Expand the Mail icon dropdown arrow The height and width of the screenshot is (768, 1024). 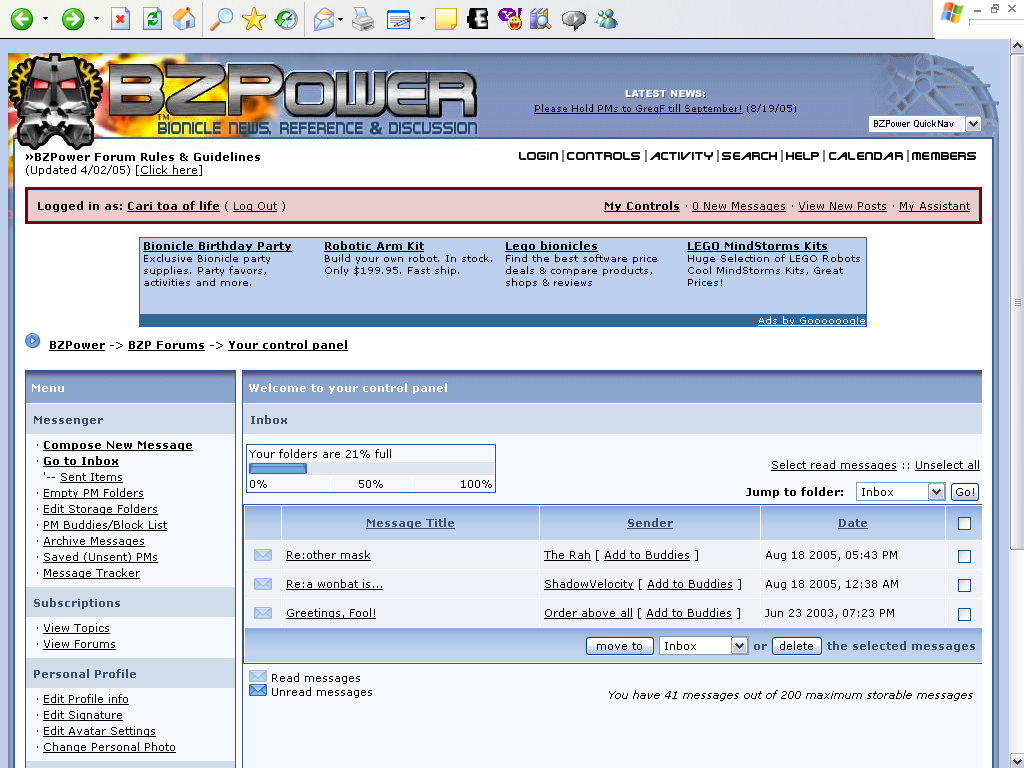340,19
